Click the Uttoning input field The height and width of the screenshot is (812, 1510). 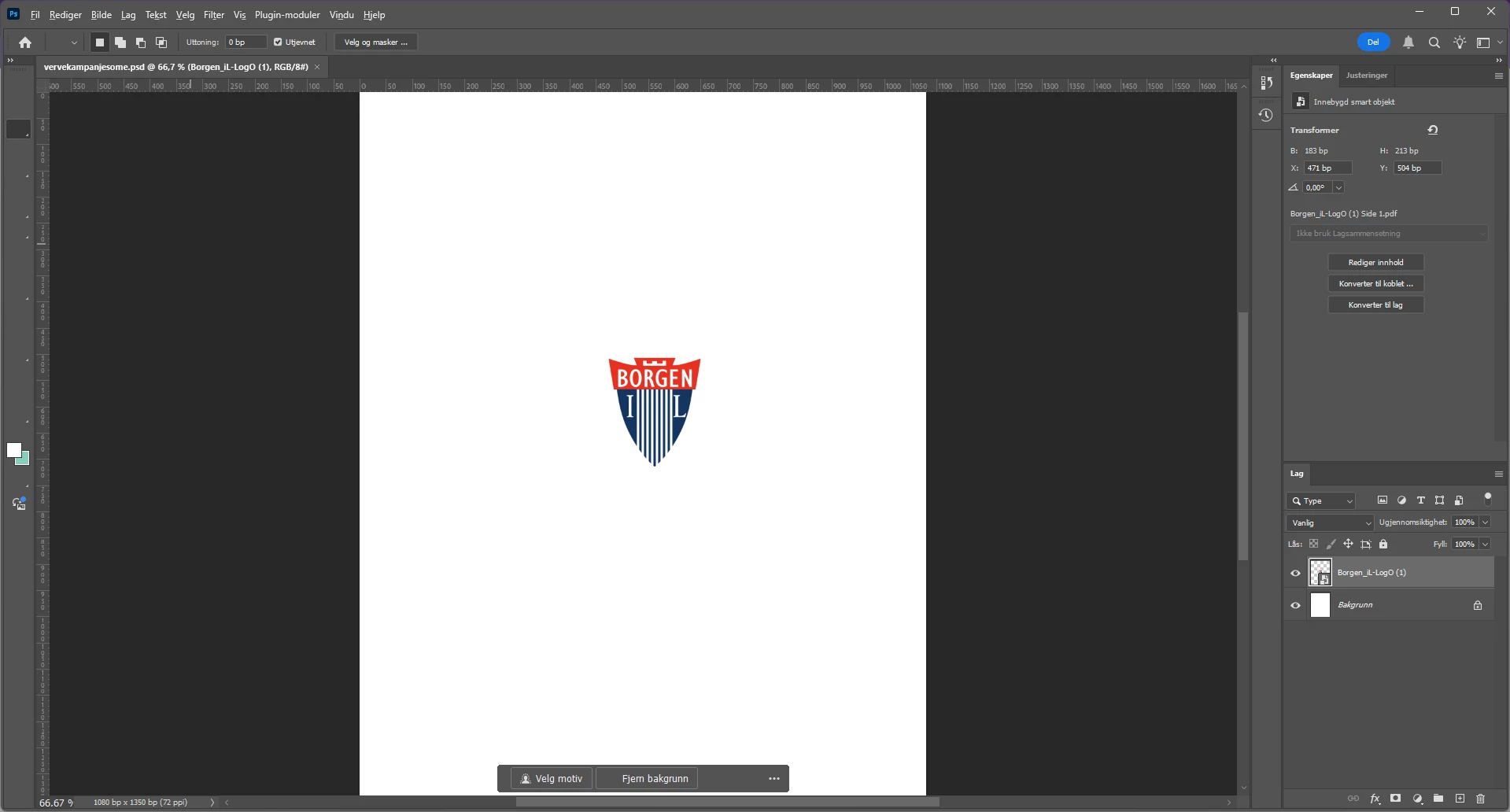(246, 42)
